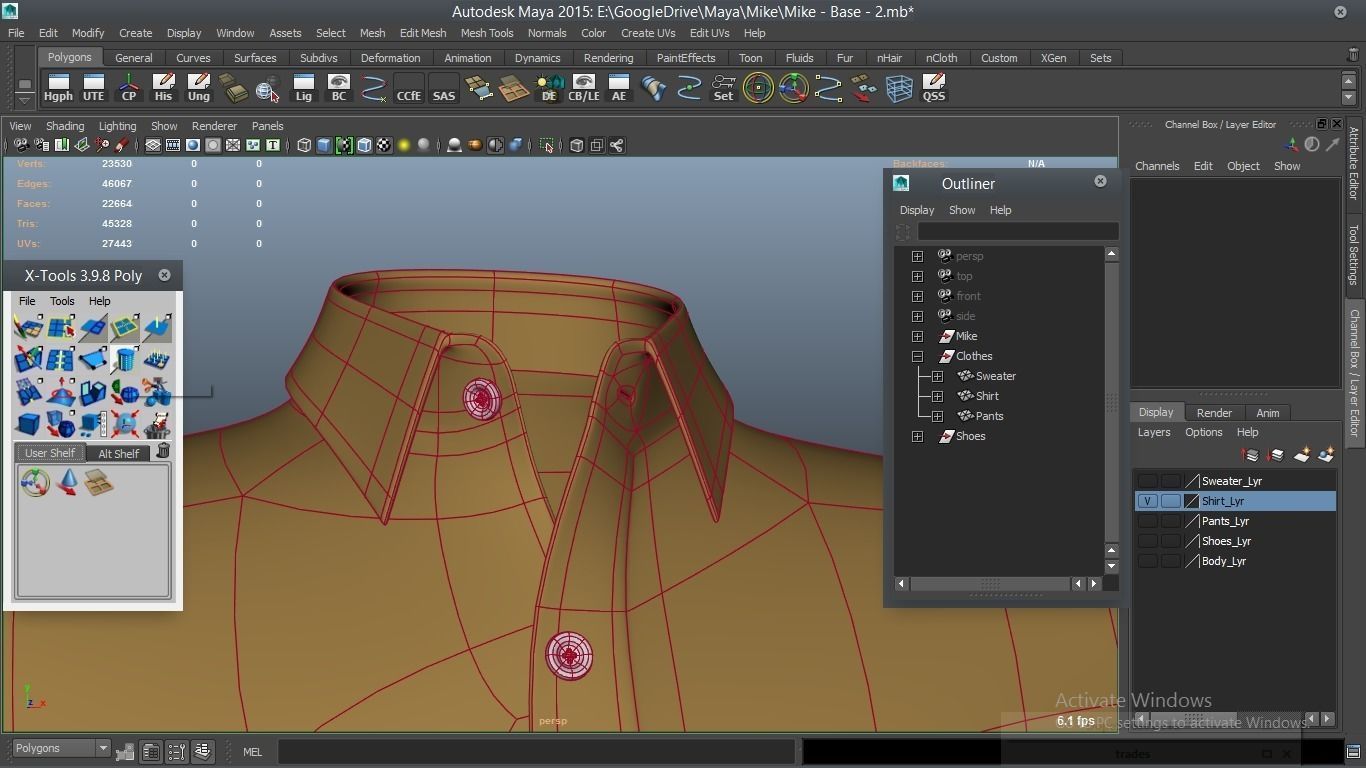Click create new empty layer icon
Image resolution: width=1366 pixels, height=768 pixels.
point(1301,455)
